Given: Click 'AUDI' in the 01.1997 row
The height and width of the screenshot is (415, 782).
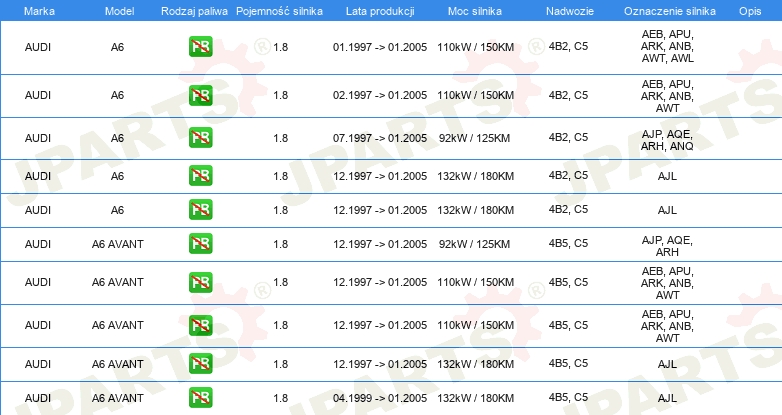Looking at the screenshot, I should (38, 47).
